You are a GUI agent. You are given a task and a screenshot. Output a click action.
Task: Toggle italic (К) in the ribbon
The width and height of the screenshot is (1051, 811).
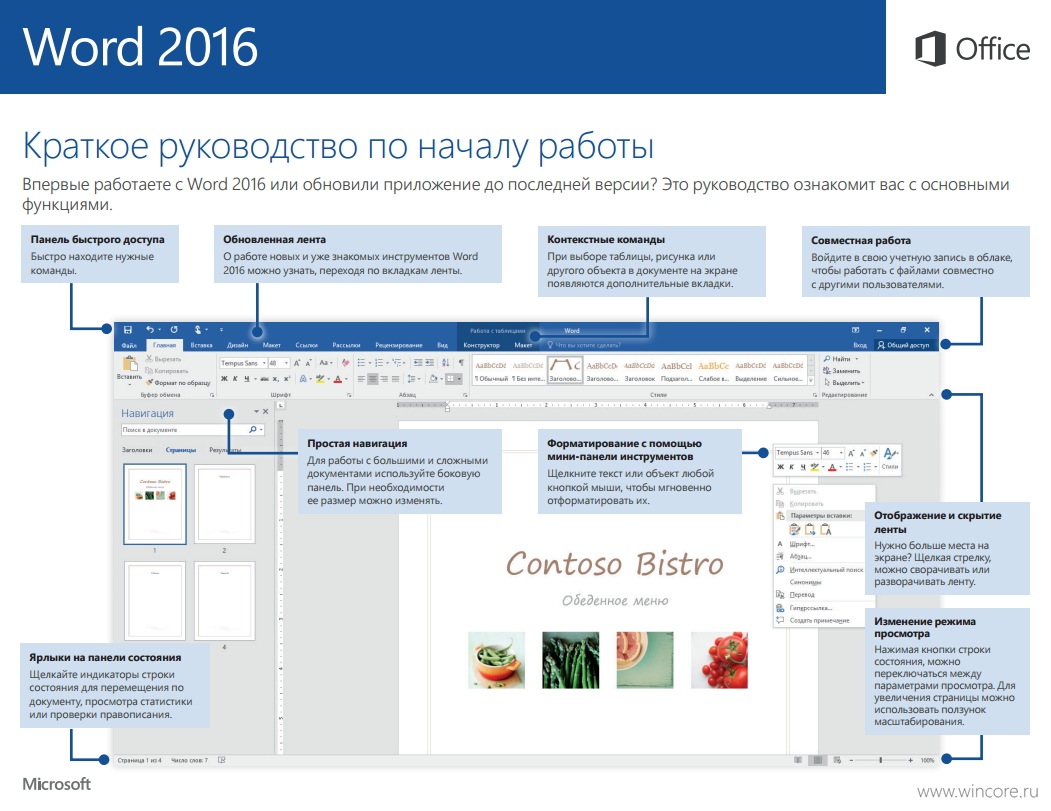pyautogui.click(x=235, y=379)
